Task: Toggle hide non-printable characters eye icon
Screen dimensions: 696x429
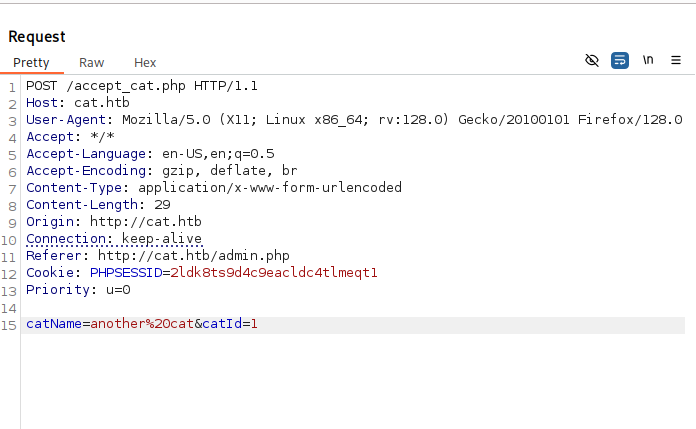Action: (592, 60)
